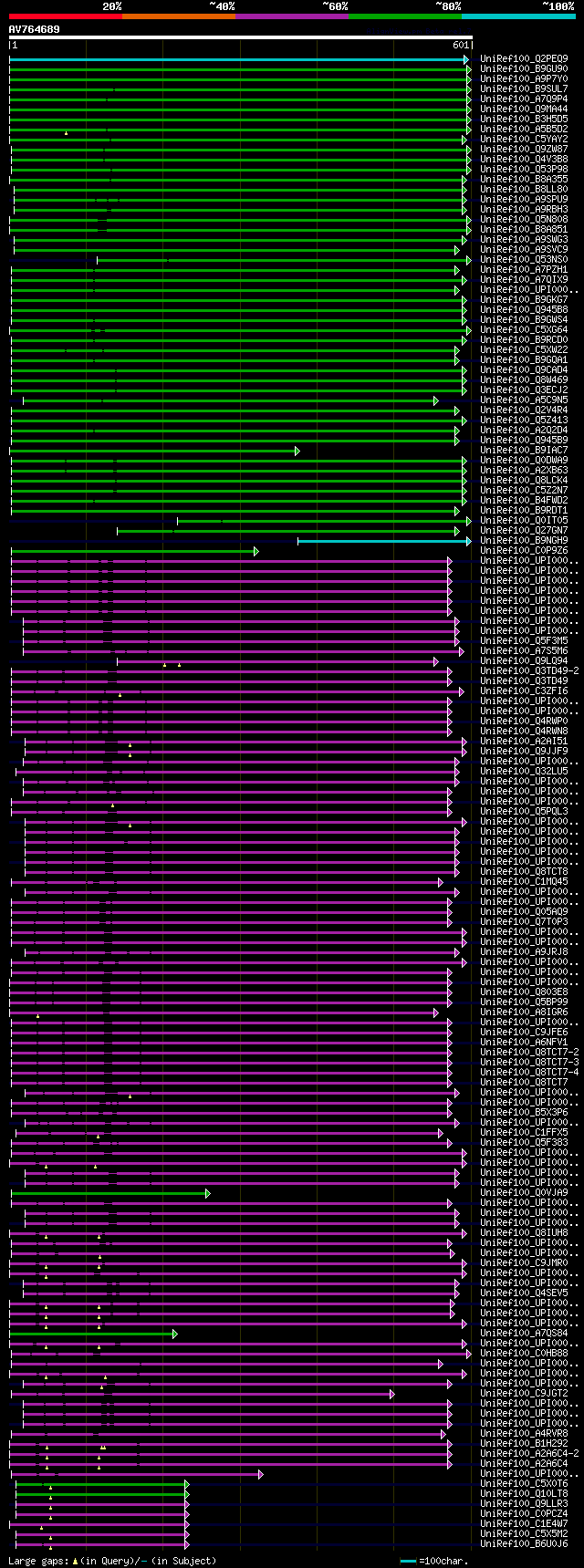Open the UniRef100_C5XG64 entry

[524, 329]
